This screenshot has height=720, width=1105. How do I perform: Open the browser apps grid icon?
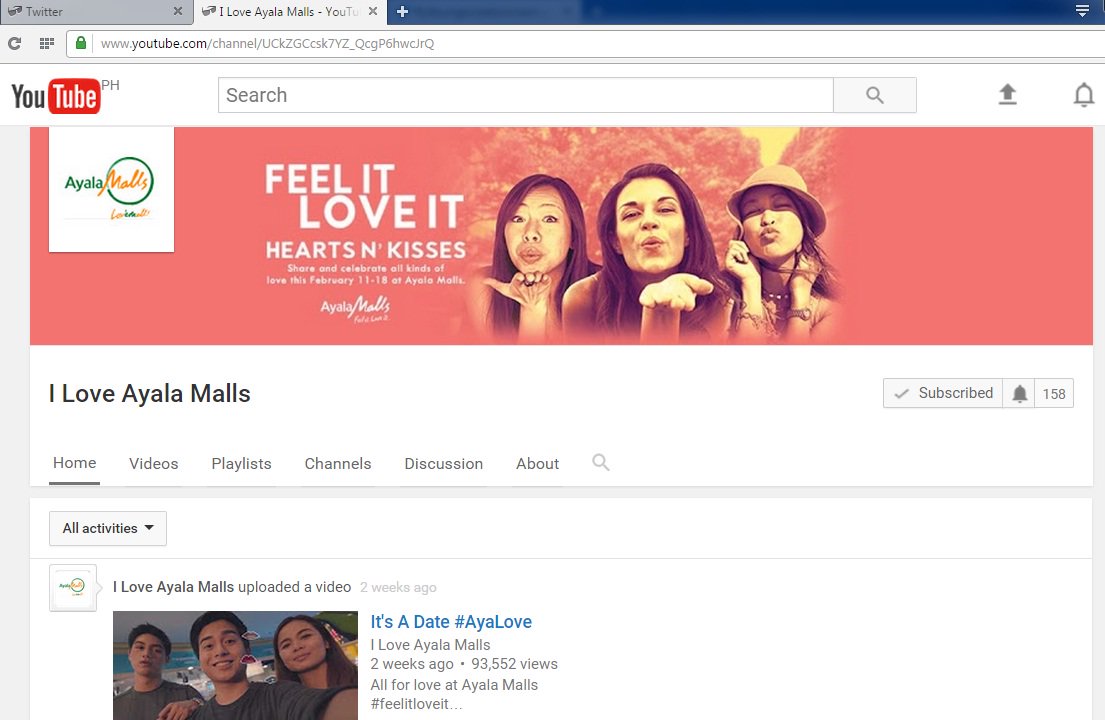[x=47, y=44]
